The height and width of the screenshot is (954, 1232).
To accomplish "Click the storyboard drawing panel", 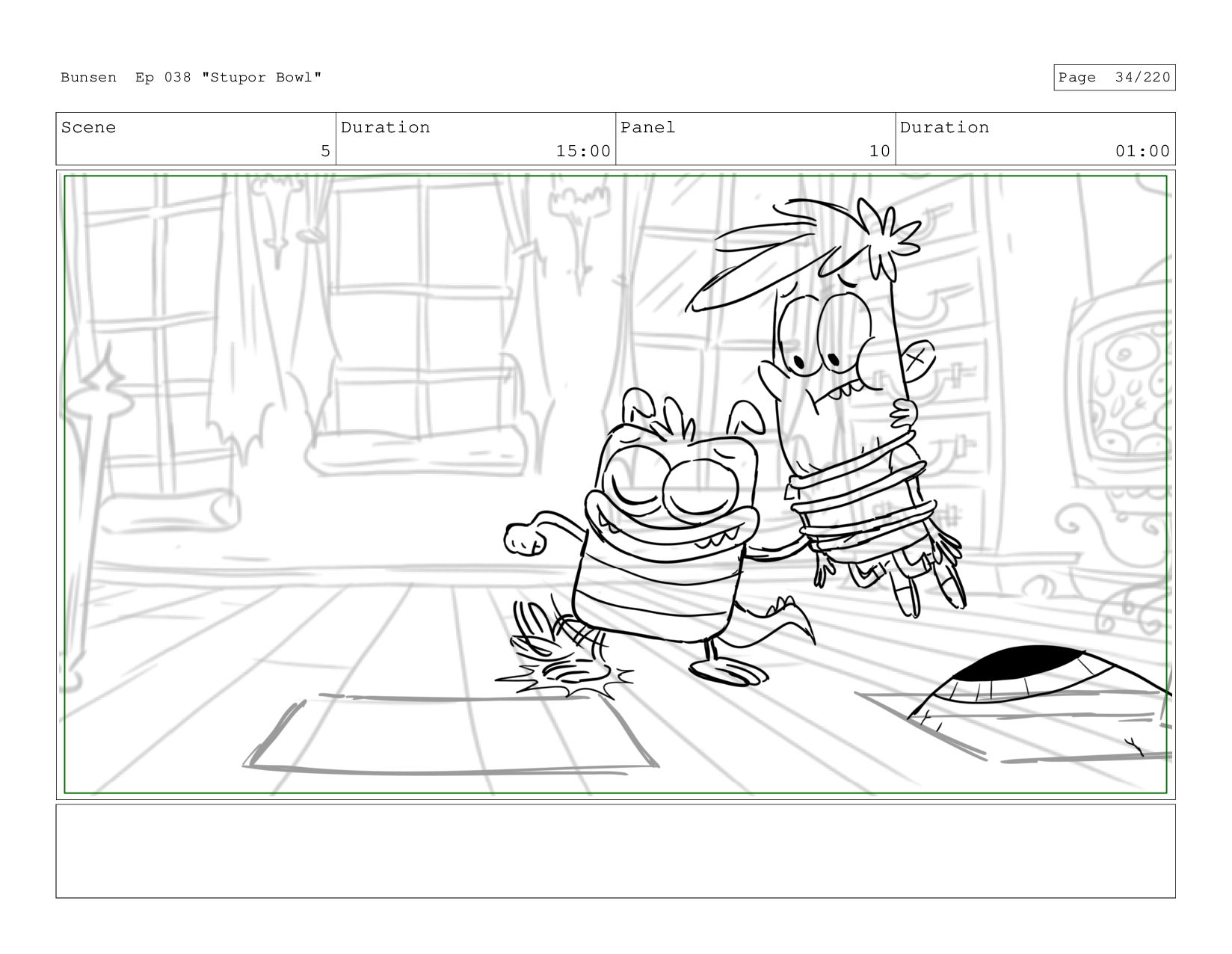I will [x=615, y=484].
